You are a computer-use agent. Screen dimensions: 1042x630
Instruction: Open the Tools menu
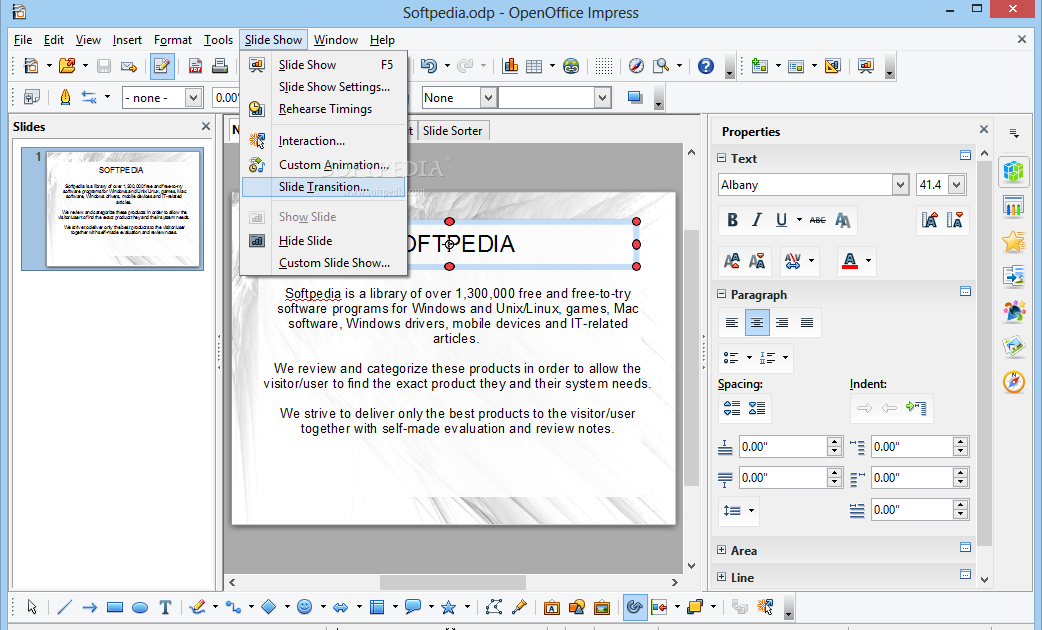point(218,40)
